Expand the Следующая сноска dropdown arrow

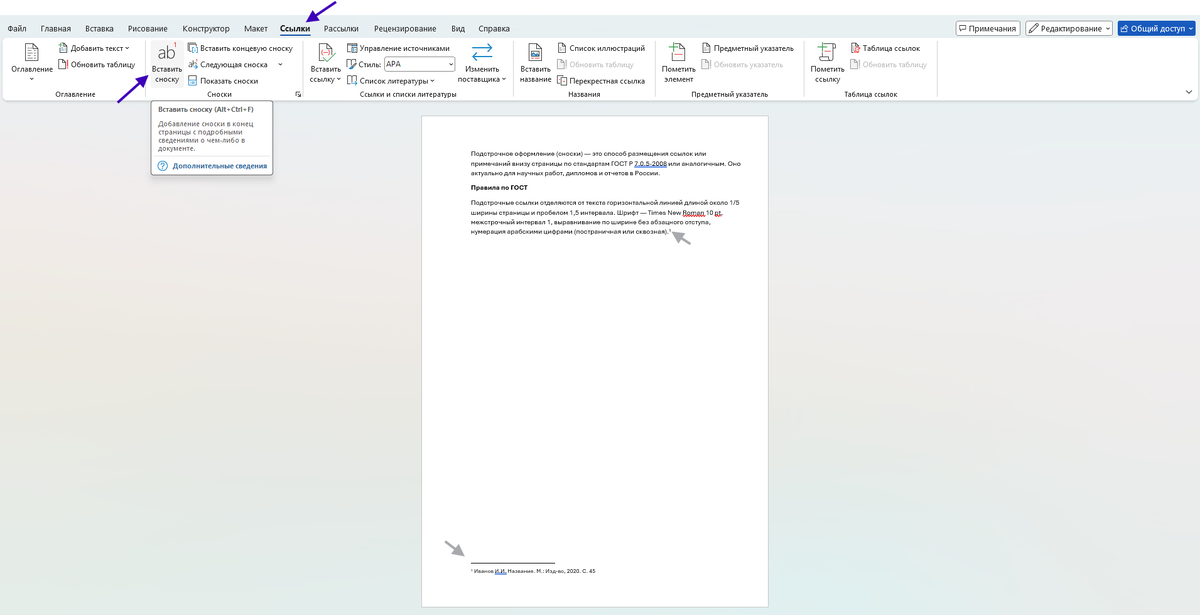(x=280, y=64)
